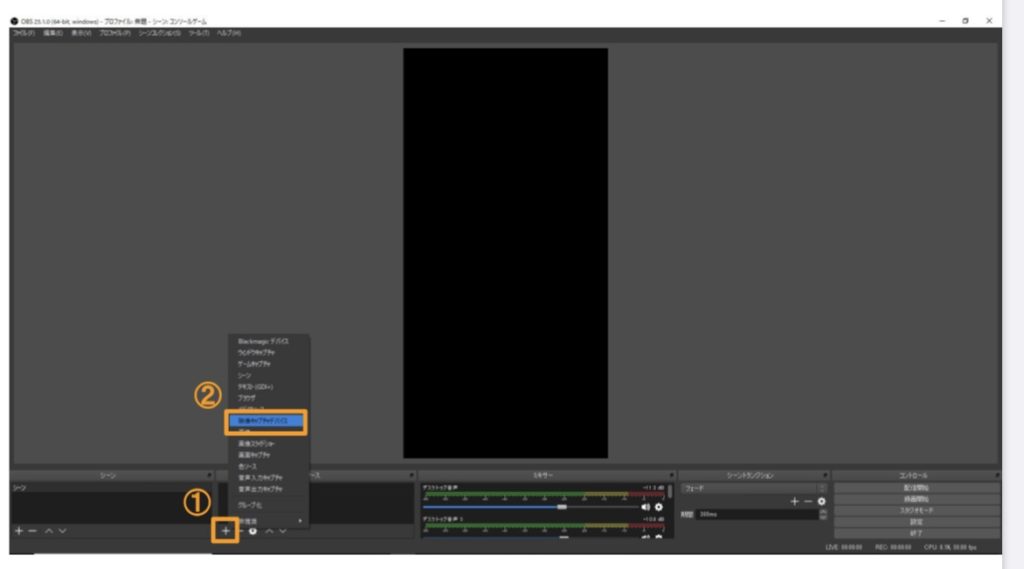Click 配信開始 (Start Streaming) button
This screenshot has height=569, width=1024.
point(916,487)
